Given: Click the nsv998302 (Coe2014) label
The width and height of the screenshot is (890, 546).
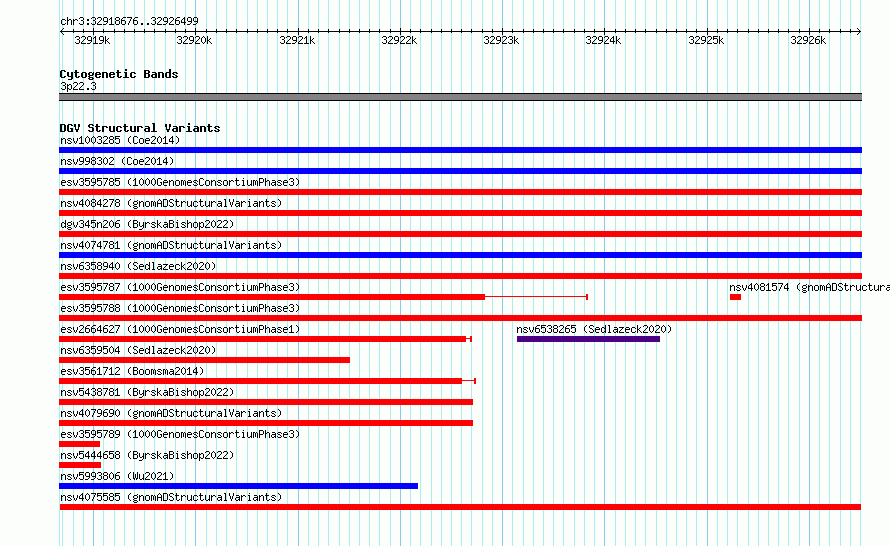Looking at the screenshot, I should click(117, 161).
